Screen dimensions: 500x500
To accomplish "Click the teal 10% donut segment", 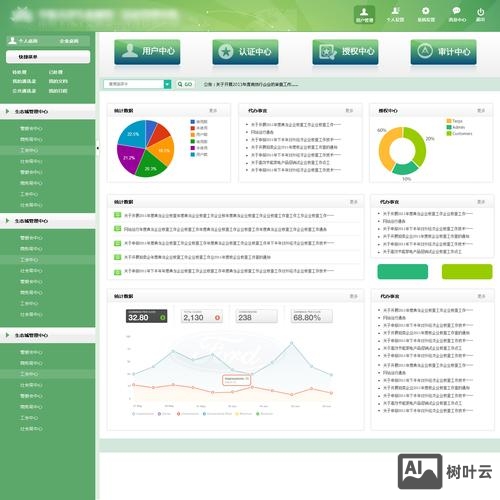I will point(405,168).
